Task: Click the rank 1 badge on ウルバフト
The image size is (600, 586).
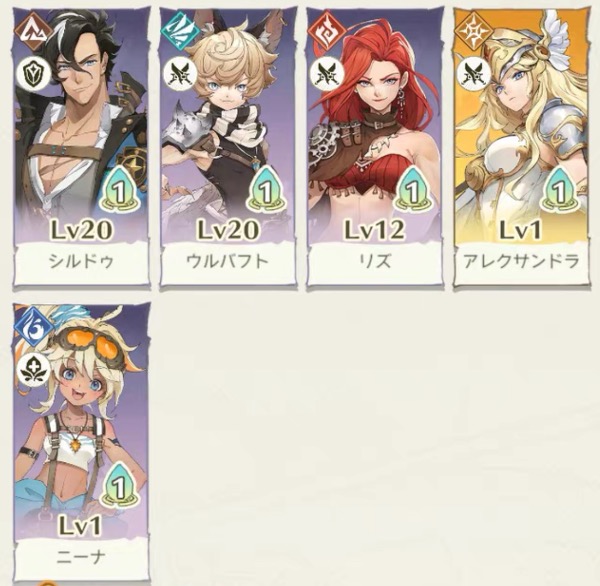Action: click(267, 190)
